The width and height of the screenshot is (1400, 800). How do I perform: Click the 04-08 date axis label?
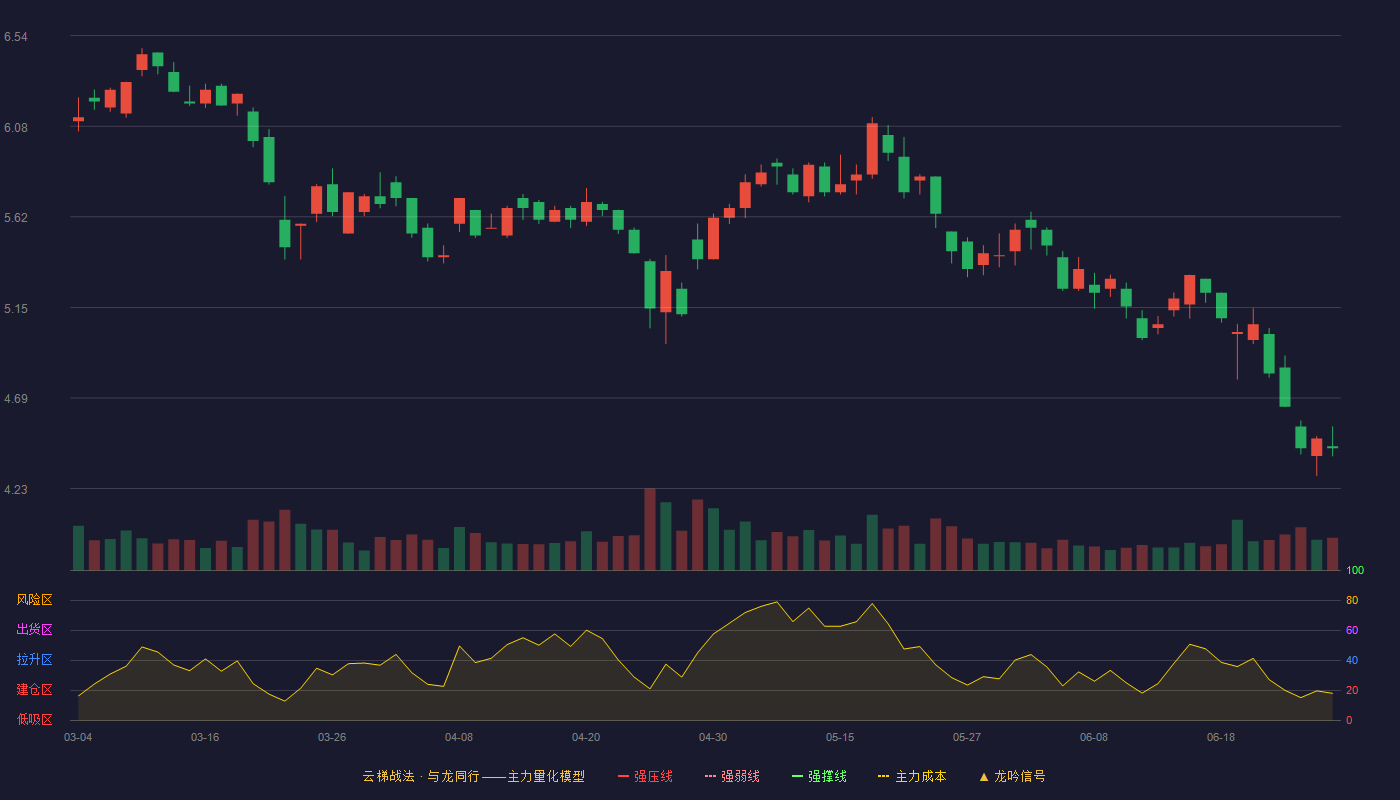point(459,737)
